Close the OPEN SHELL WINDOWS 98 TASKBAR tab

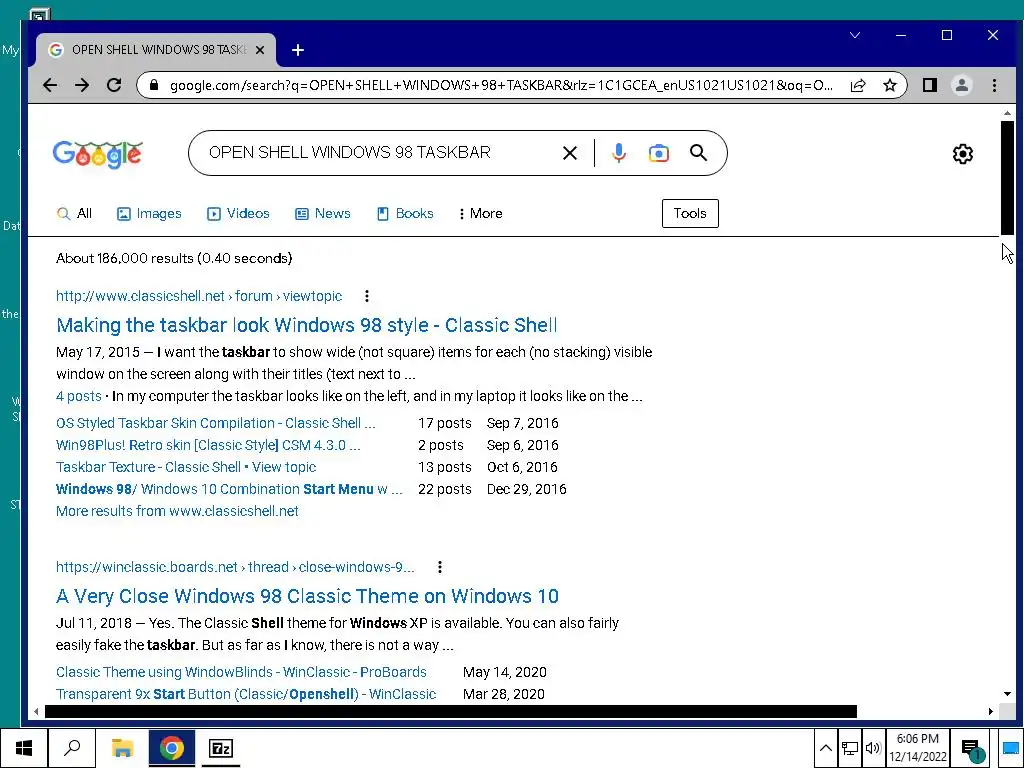260,50
